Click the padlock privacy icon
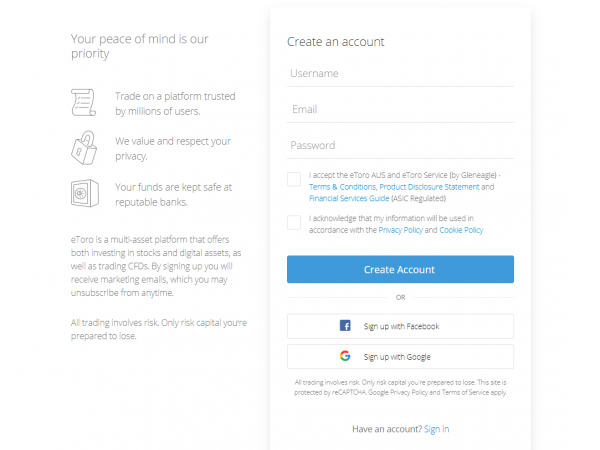600x450 pixels. point(84,148)
